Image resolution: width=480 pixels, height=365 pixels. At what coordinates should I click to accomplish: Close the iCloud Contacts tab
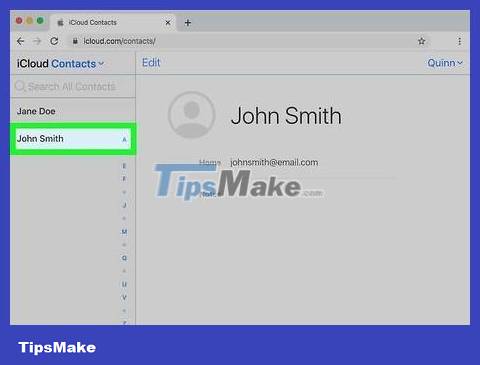click(x=168, y=23)
